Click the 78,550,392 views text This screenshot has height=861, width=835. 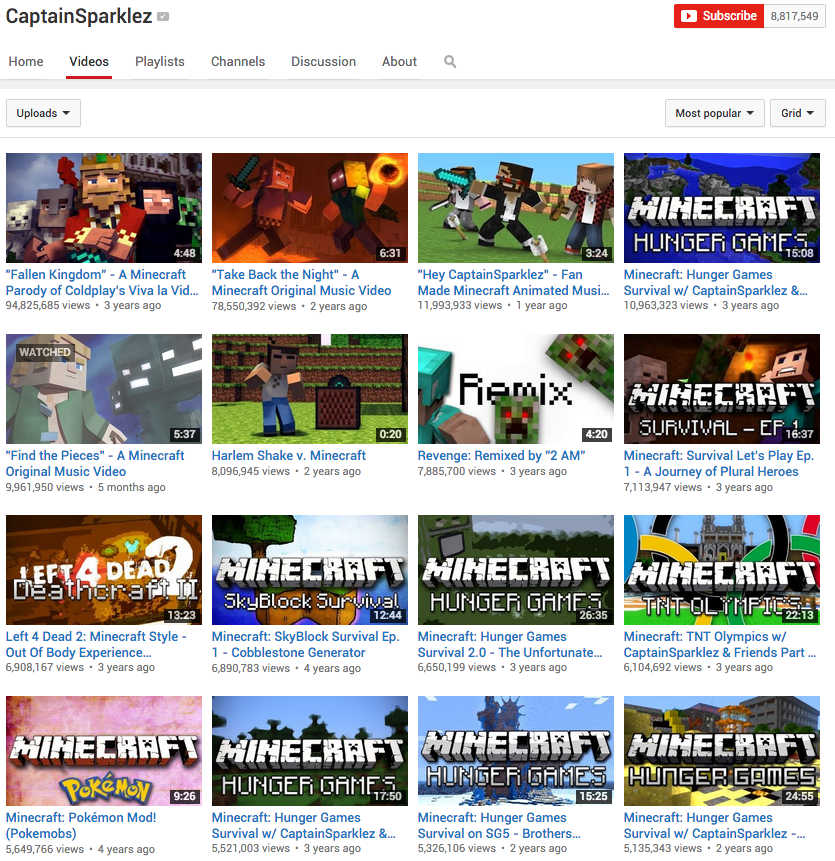[254, 306]
